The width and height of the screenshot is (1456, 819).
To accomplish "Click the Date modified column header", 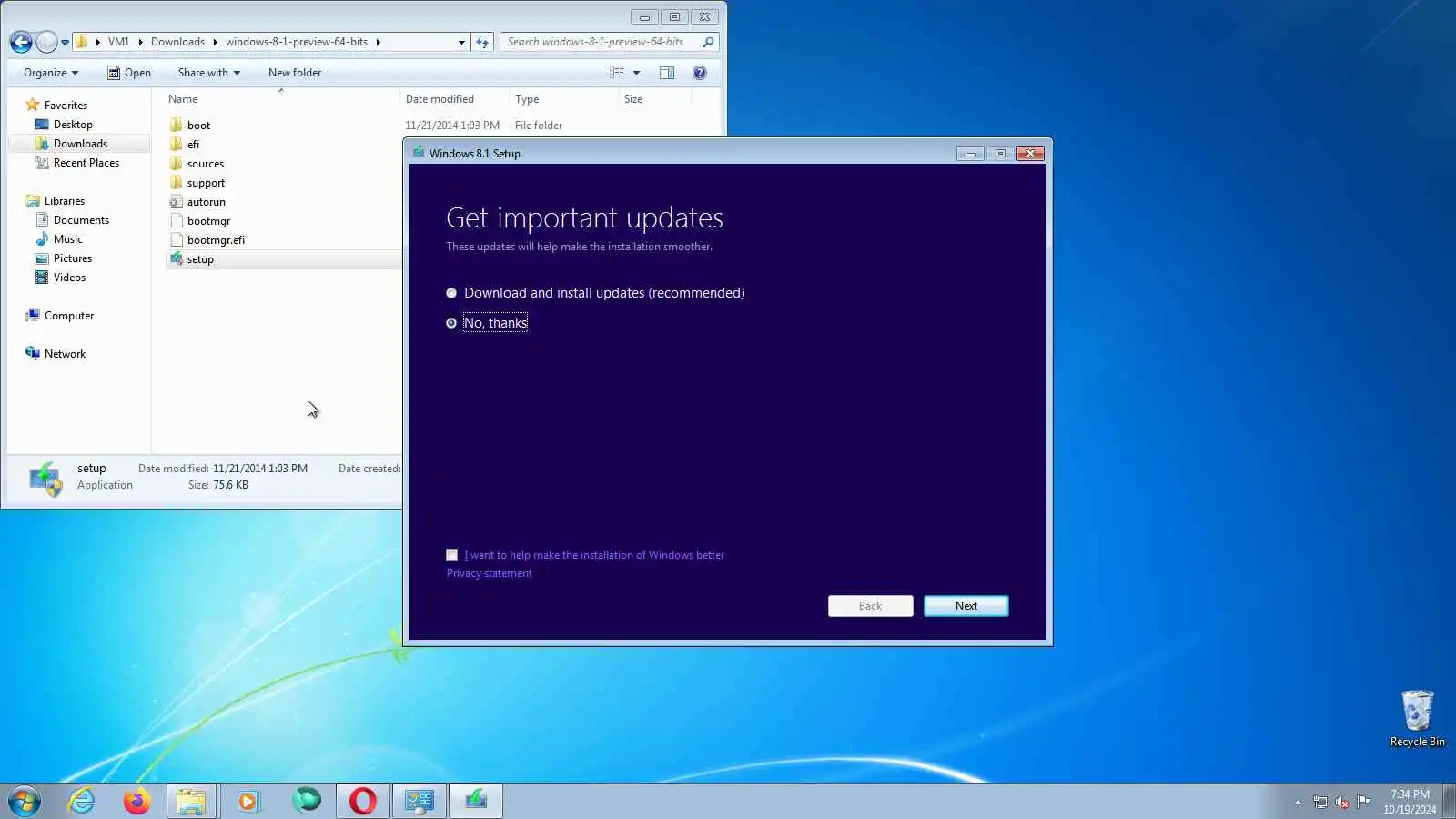I will point(453,99).
